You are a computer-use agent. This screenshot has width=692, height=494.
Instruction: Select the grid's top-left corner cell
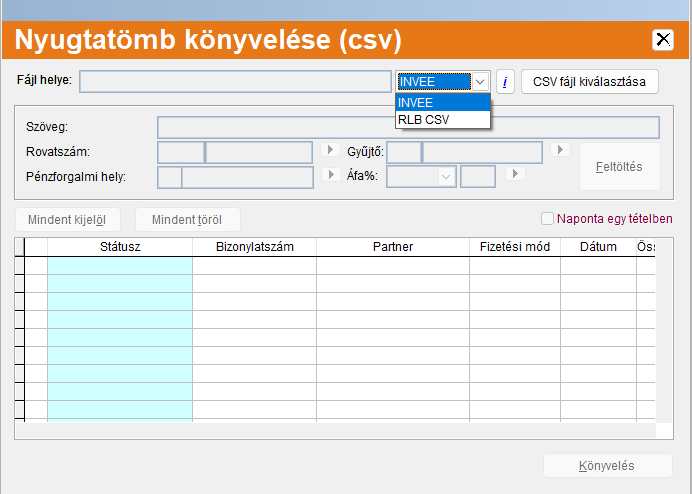click(x=20, y=247)
